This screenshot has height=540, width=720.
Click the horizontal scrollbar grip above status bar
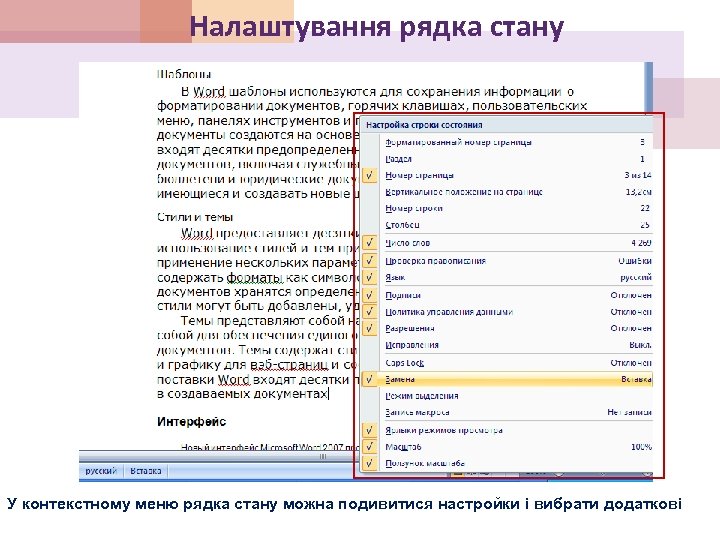pyautogui.click(x=323, y=456)
